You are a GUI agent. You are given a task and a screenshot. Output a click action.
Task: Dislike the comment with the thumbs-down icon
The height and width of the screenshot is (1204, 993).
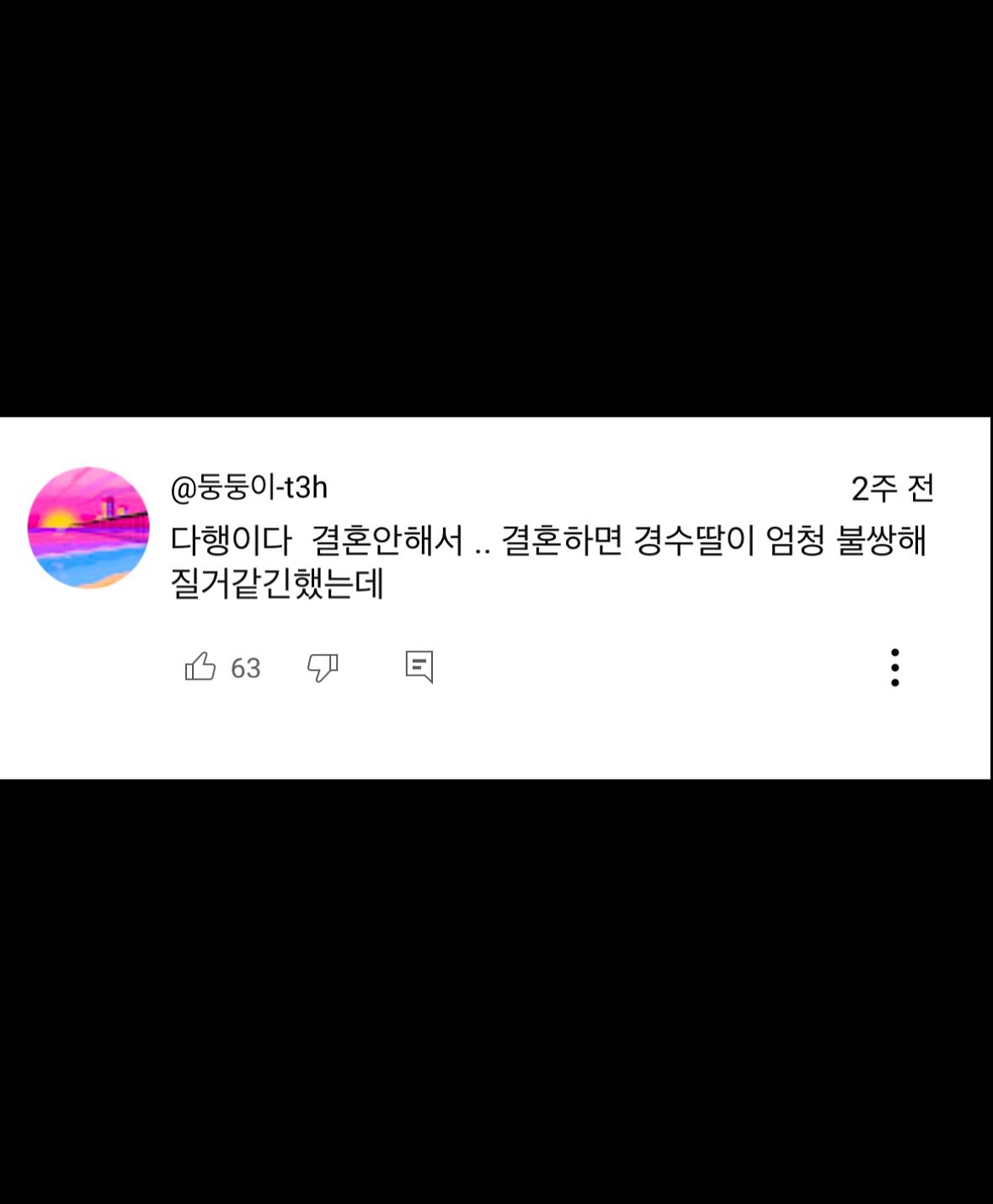(x=323, y=667)
